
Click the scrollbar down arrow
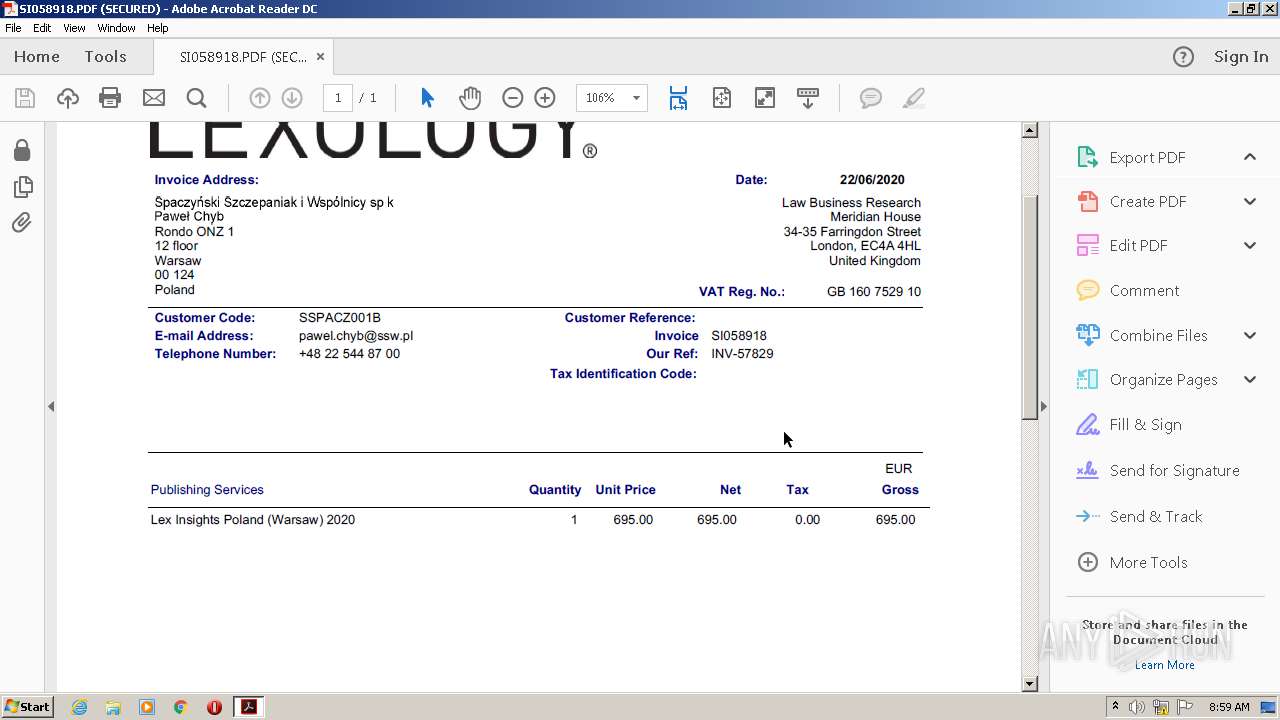coord(1029,684)
